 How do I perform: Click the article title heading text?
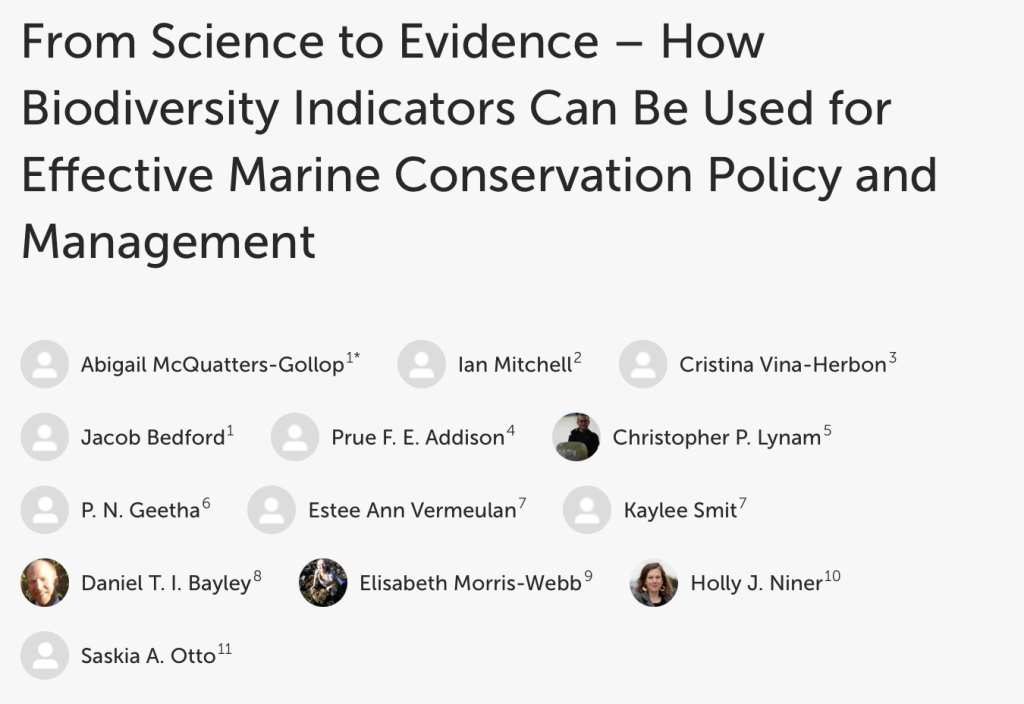(479, 142)
